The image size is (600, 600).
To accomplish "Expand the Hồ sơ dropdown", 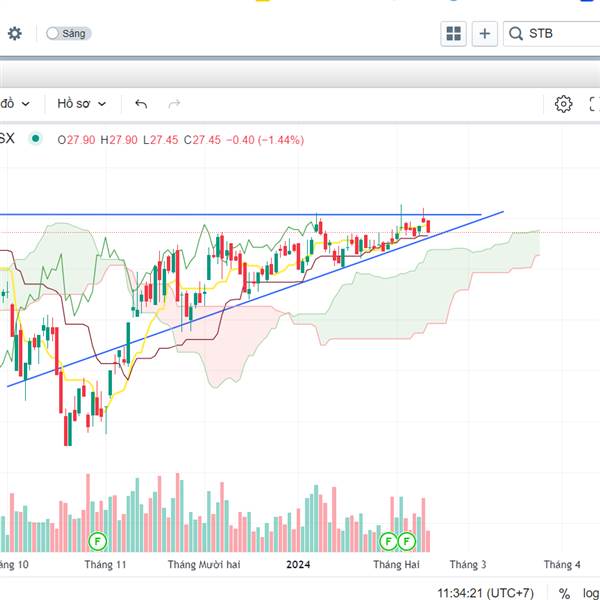I will click(x=81, y=104).
